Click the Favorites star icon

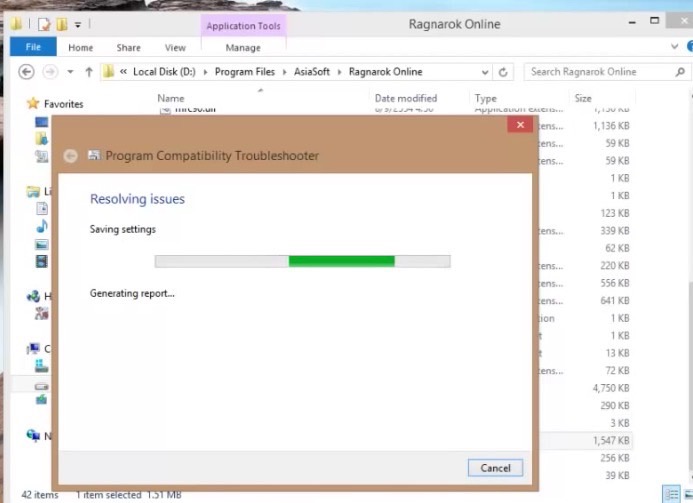pyautogui.click(x=33, y=103)
